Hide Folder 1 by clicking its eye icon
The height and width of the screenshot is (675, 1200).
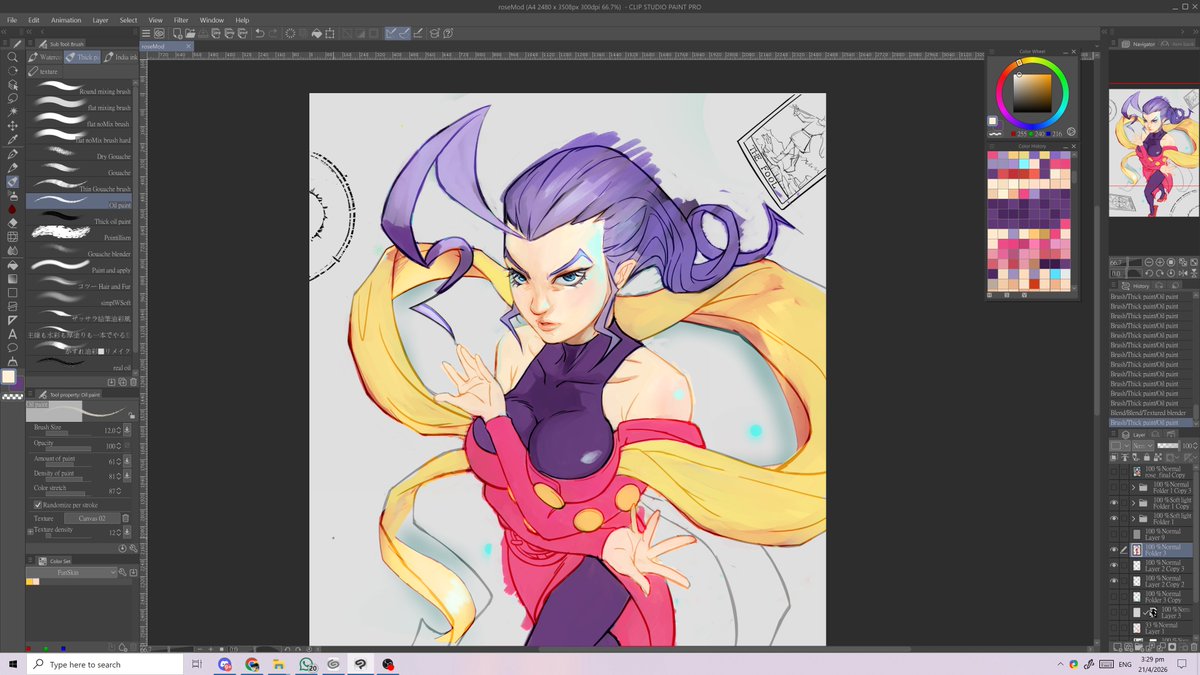tap(1113, 517)
